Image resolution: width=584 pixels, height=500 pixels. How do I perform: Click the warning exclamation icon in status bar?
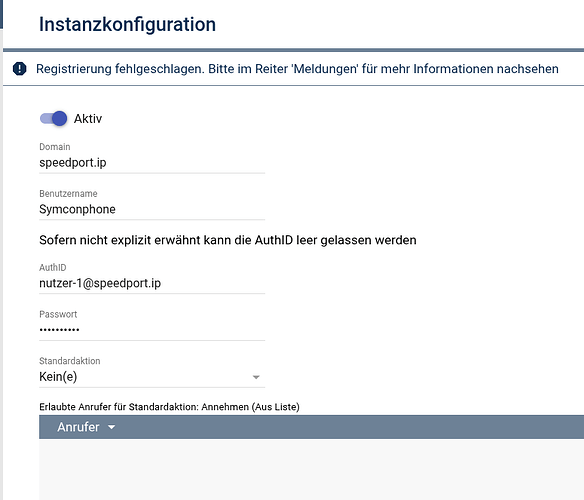[19, 69]
